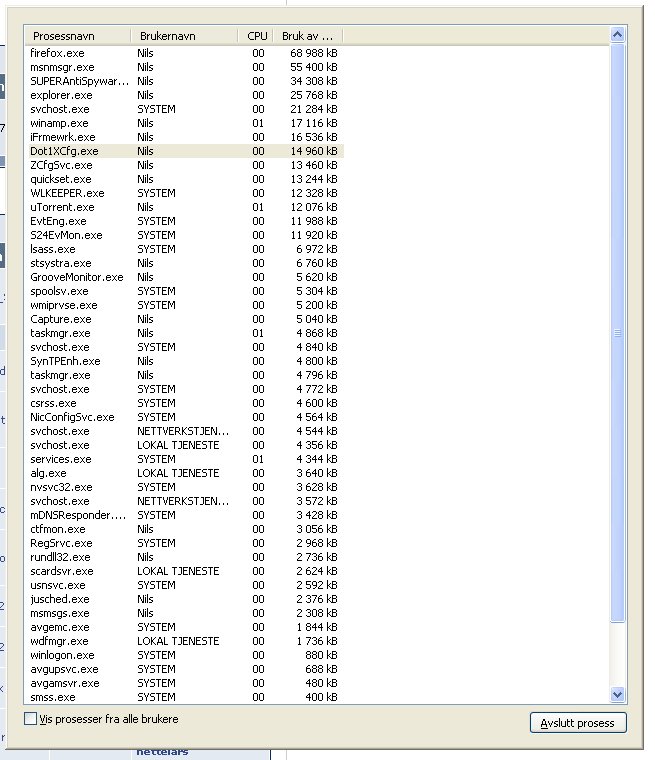The image size is (655, 760).
Task: Select the winlogon.exe process
Action: (x=184, y=655)
